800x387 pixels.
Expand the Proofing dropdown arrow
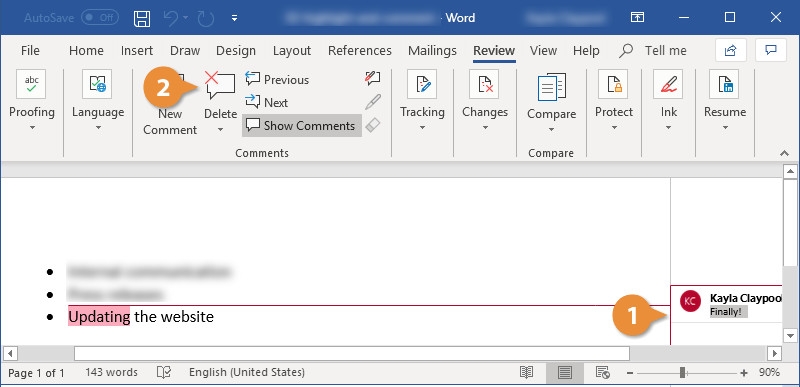tap(32, 127)
